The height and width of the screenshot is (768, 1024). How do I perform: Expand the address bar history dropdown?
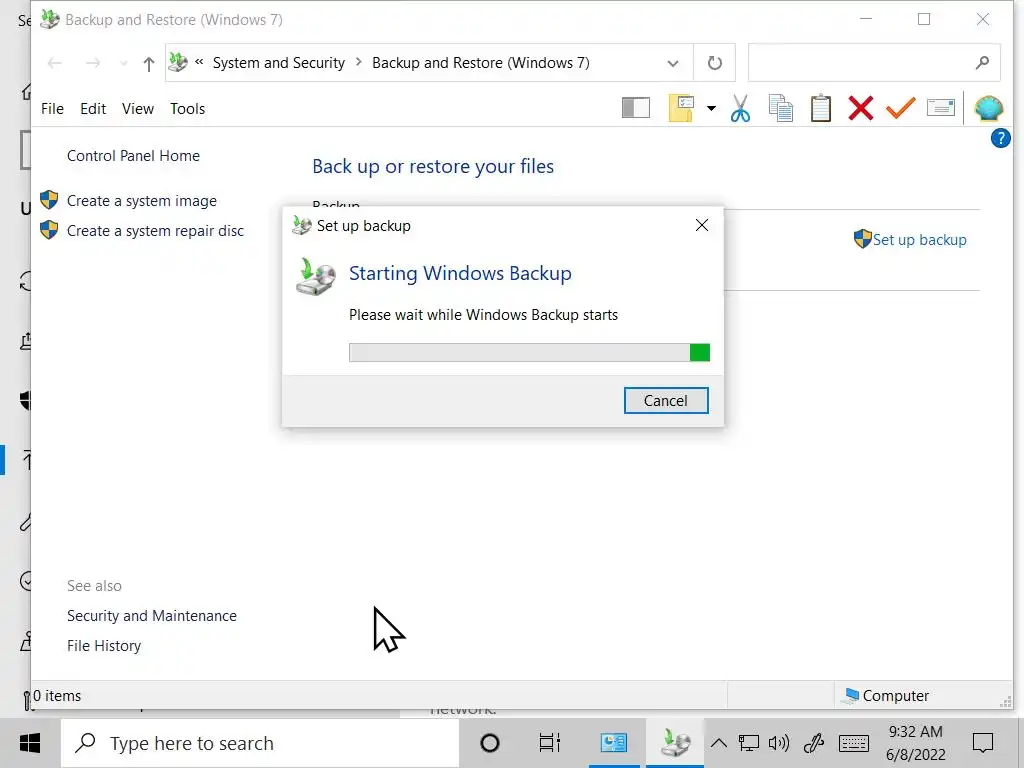point(673,63)
